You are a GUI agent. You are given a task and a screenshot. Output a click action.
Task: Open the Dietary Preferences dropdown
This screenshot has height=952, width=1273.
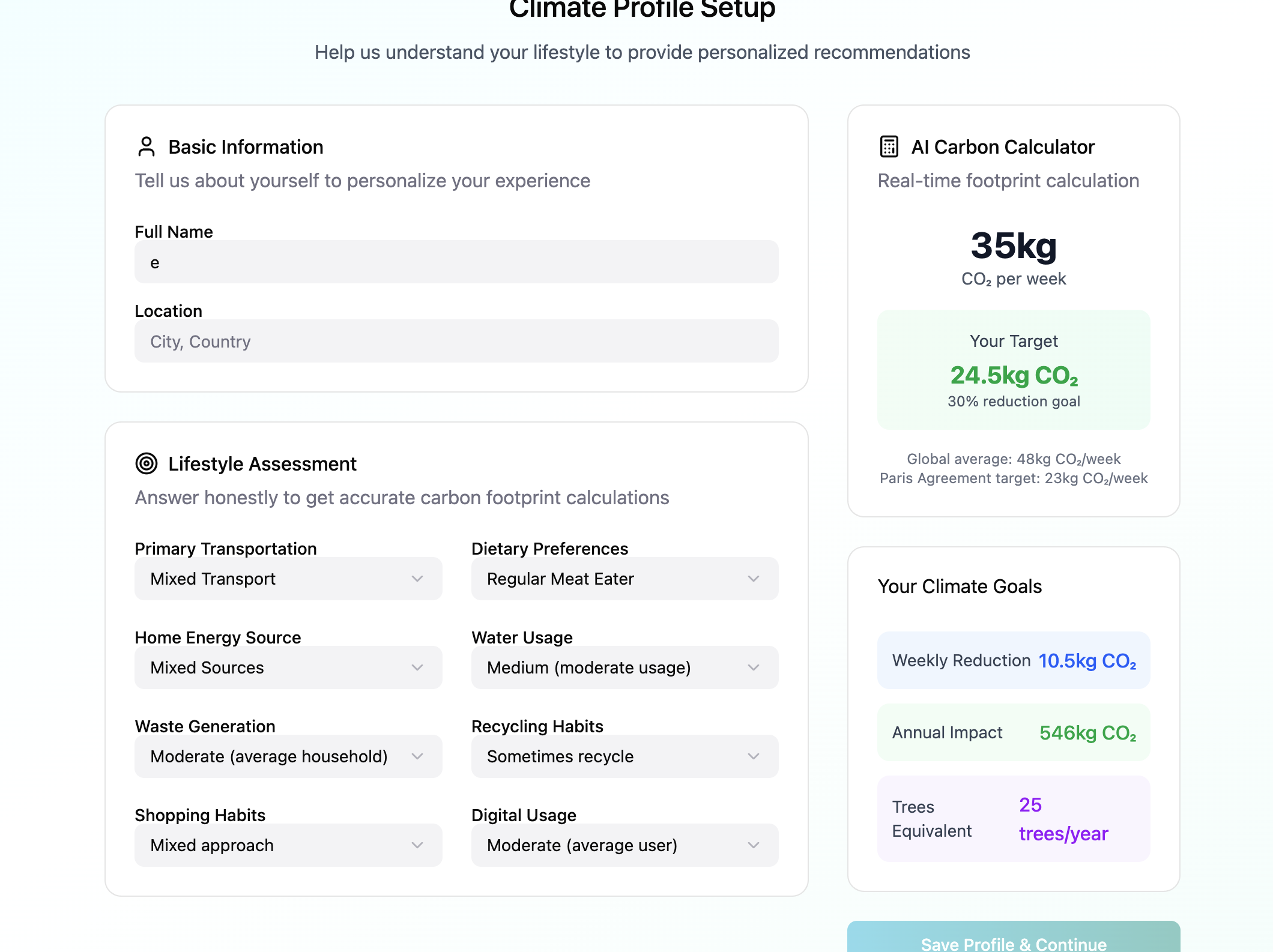(624, 579)
